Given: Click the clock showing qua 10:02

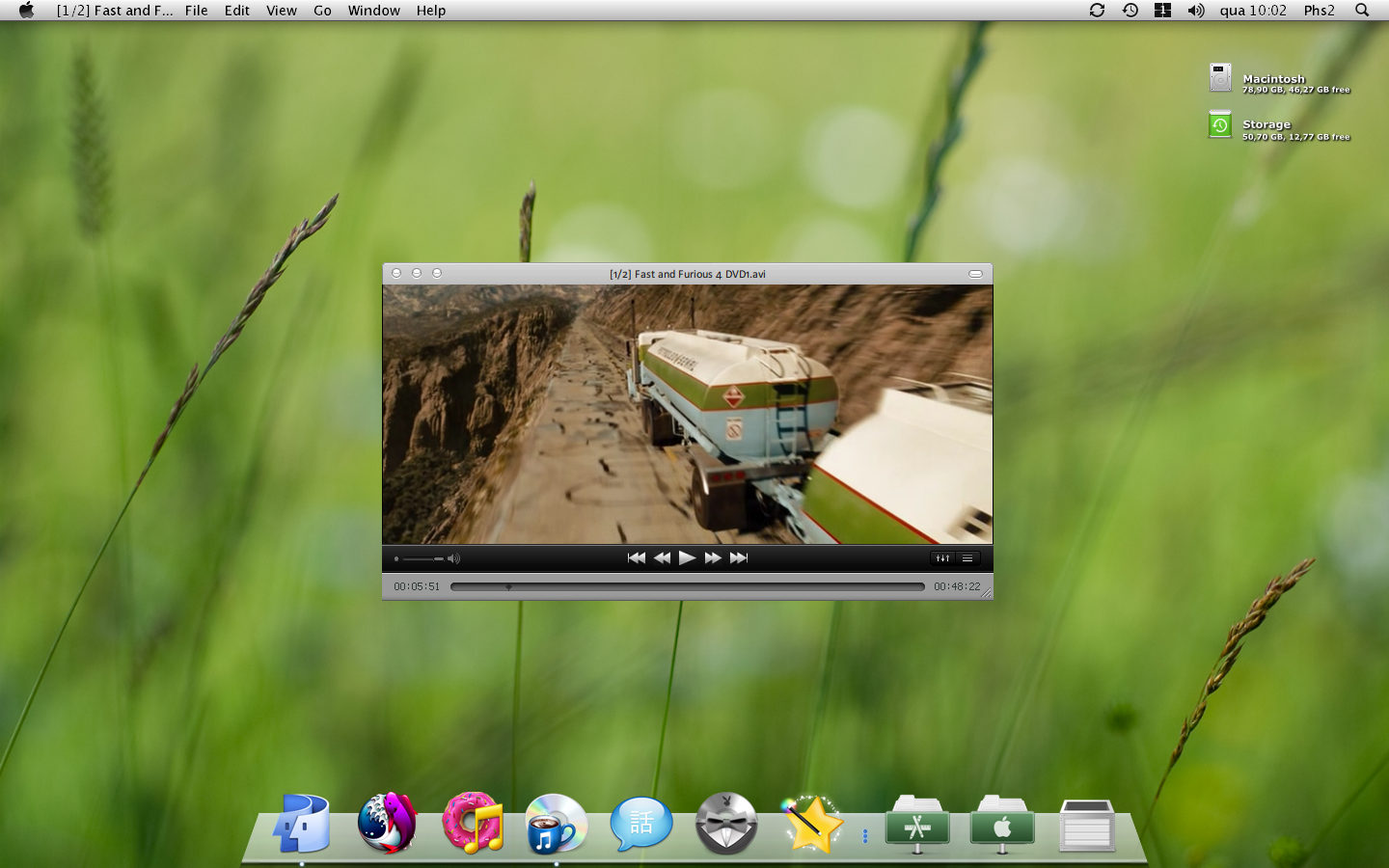Looking at the screenshot, I should tap(1253, 11).
